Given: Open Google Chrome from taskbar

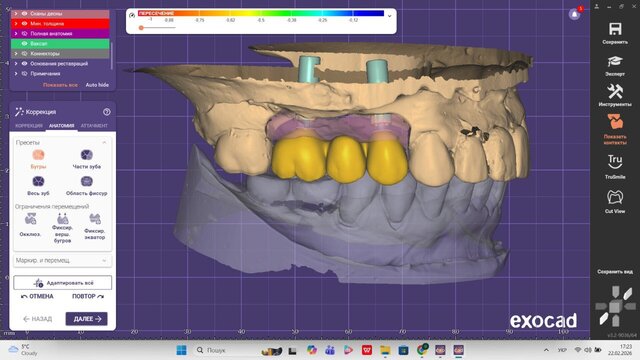Looking at the screenshot, I should [422, 350].
